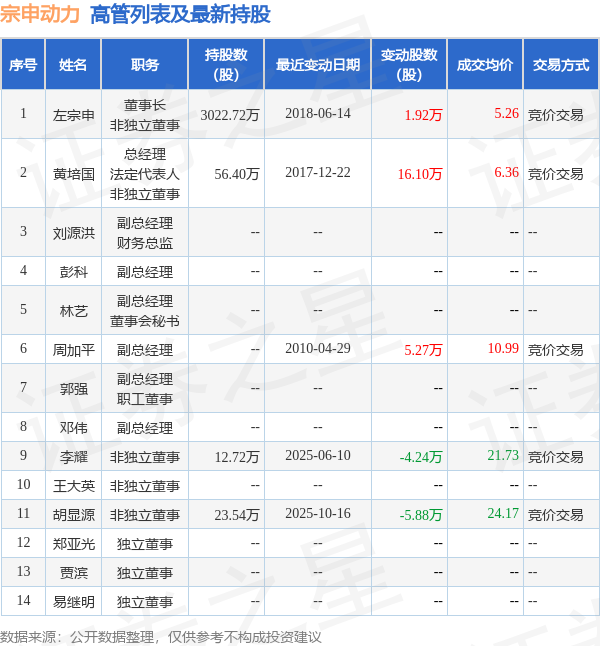Click row number 10
600x646 pixels.
point(23,484)
